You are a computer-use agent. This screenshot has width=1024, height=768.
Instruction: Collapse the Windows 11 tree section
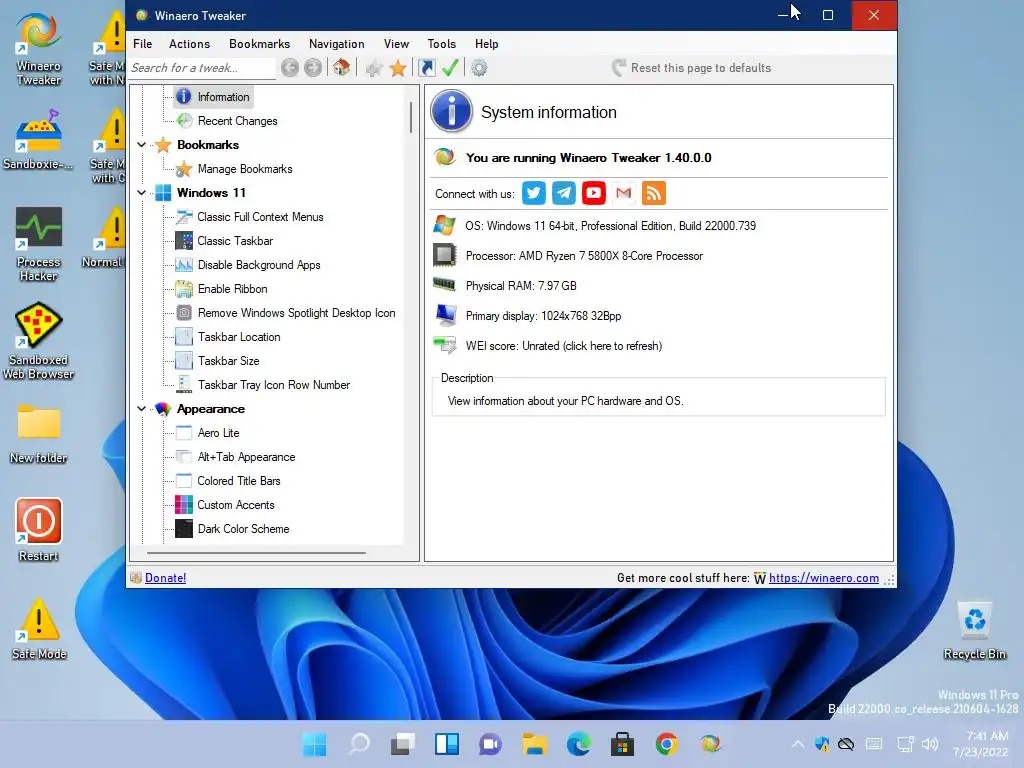click(141, 192)
